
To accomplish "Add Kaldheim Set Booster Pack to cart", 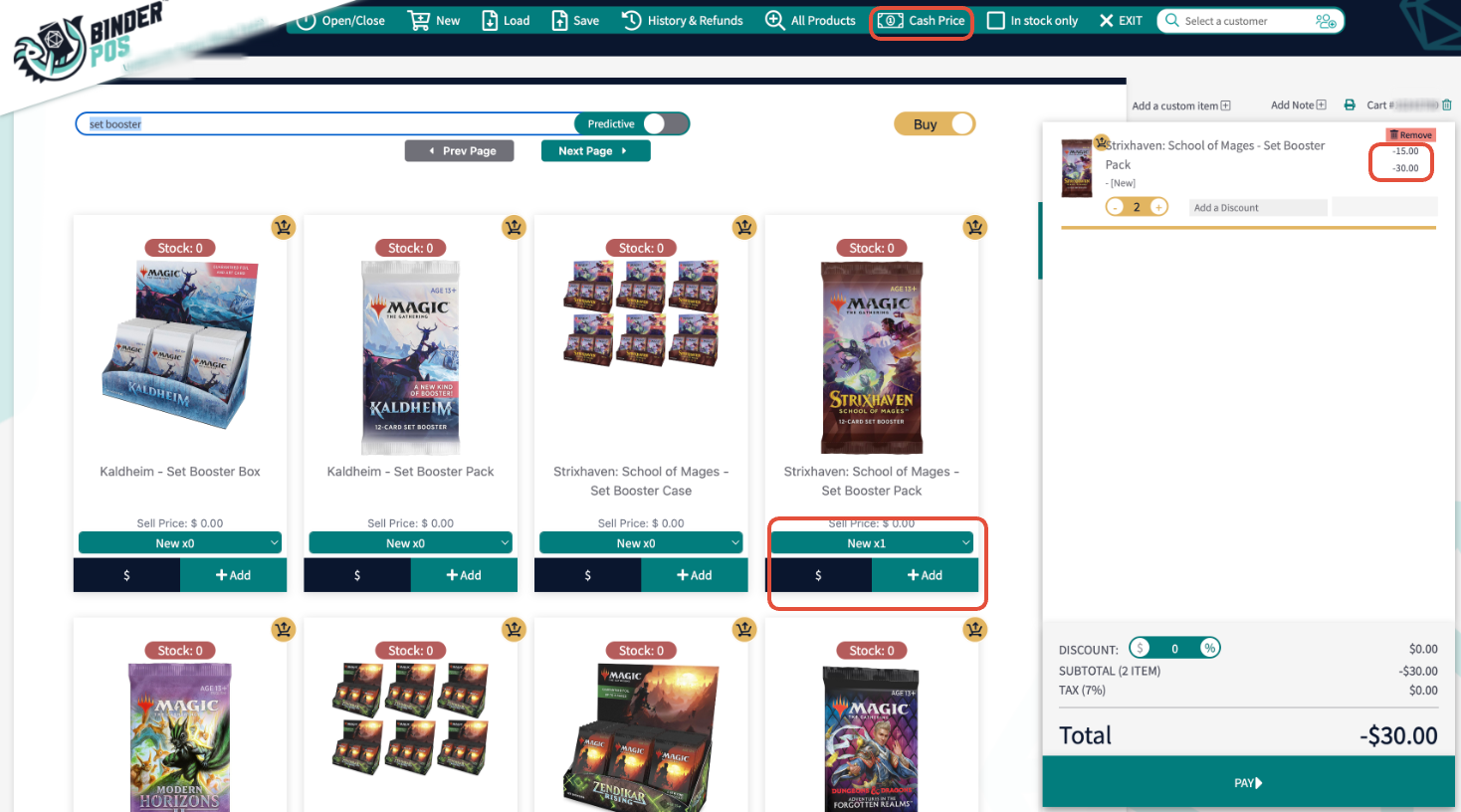I will click(x=464, y=575).
